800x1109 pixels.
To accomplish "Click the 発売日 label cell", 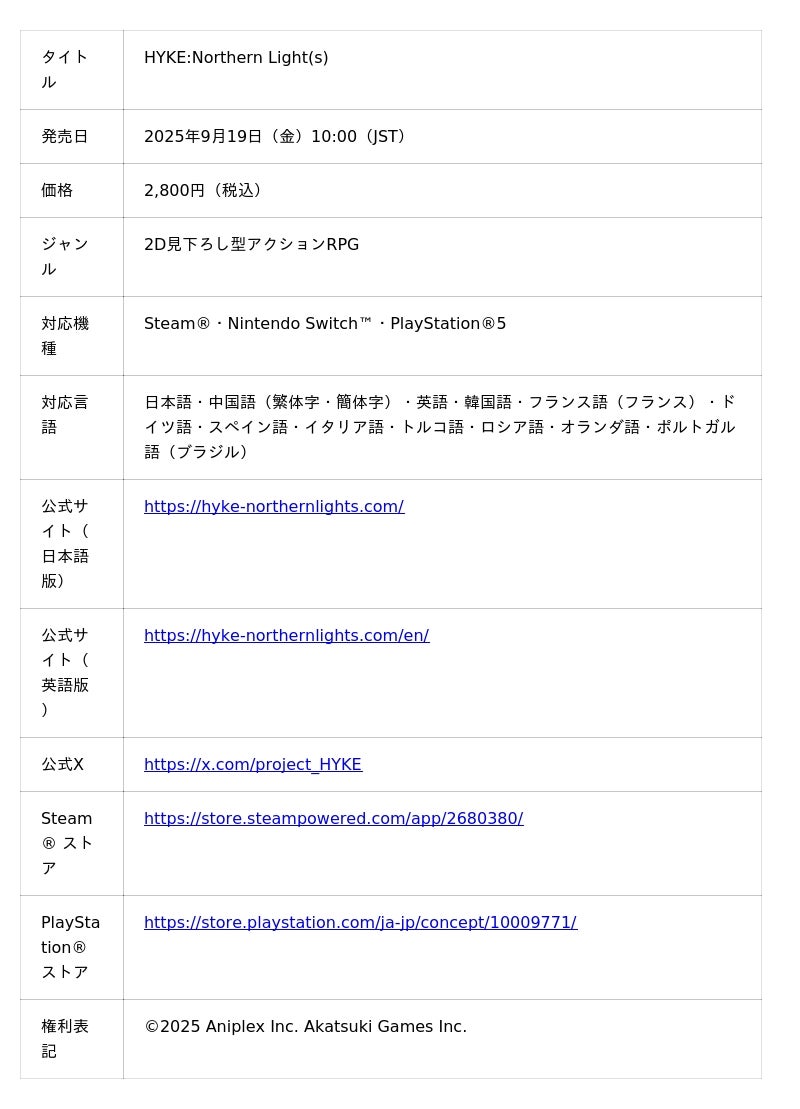I will pyautogui.click(x=65, y=137).
